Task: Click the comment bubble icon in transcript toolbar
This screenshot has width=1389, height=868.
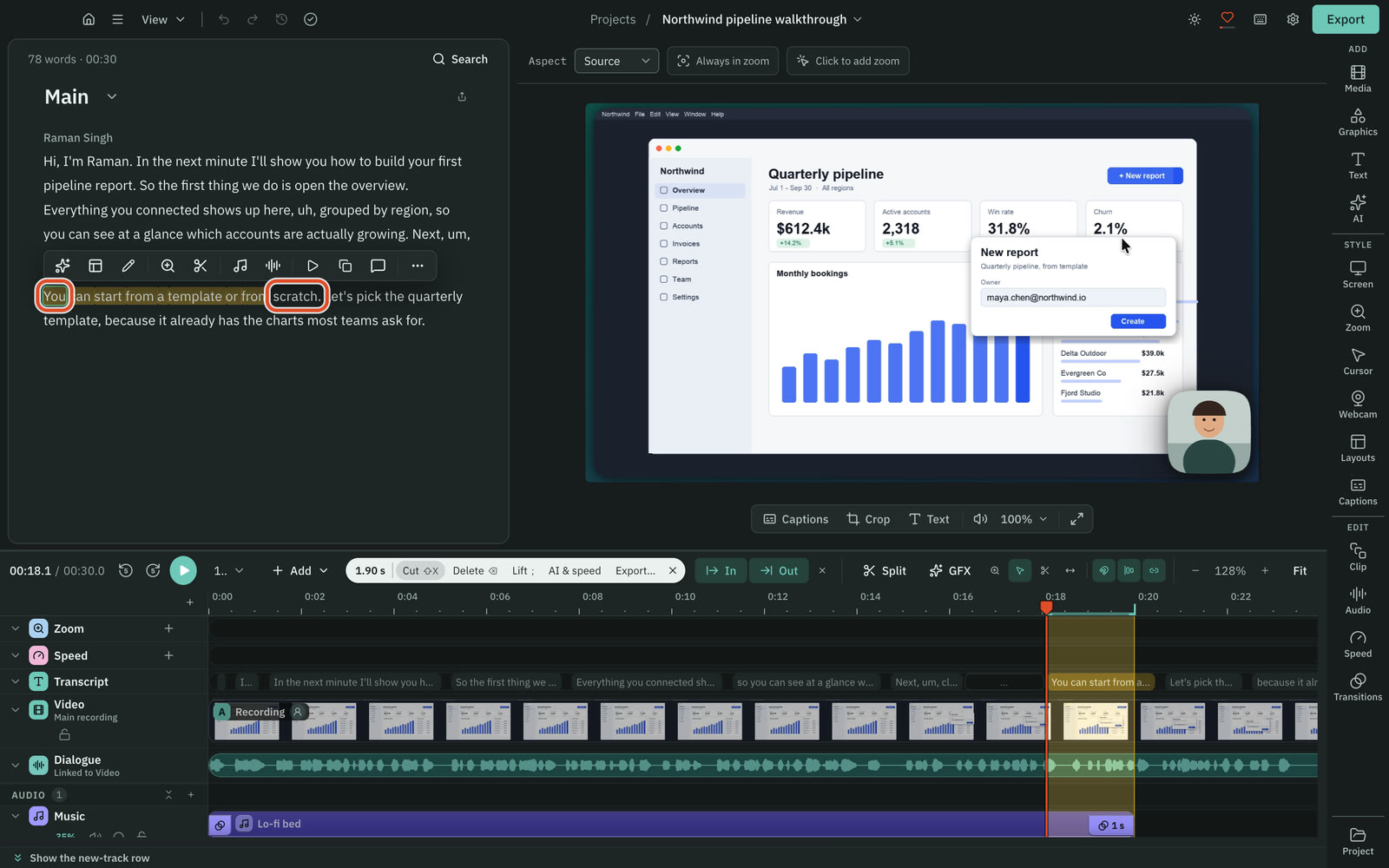Action: tap(378, 266)
